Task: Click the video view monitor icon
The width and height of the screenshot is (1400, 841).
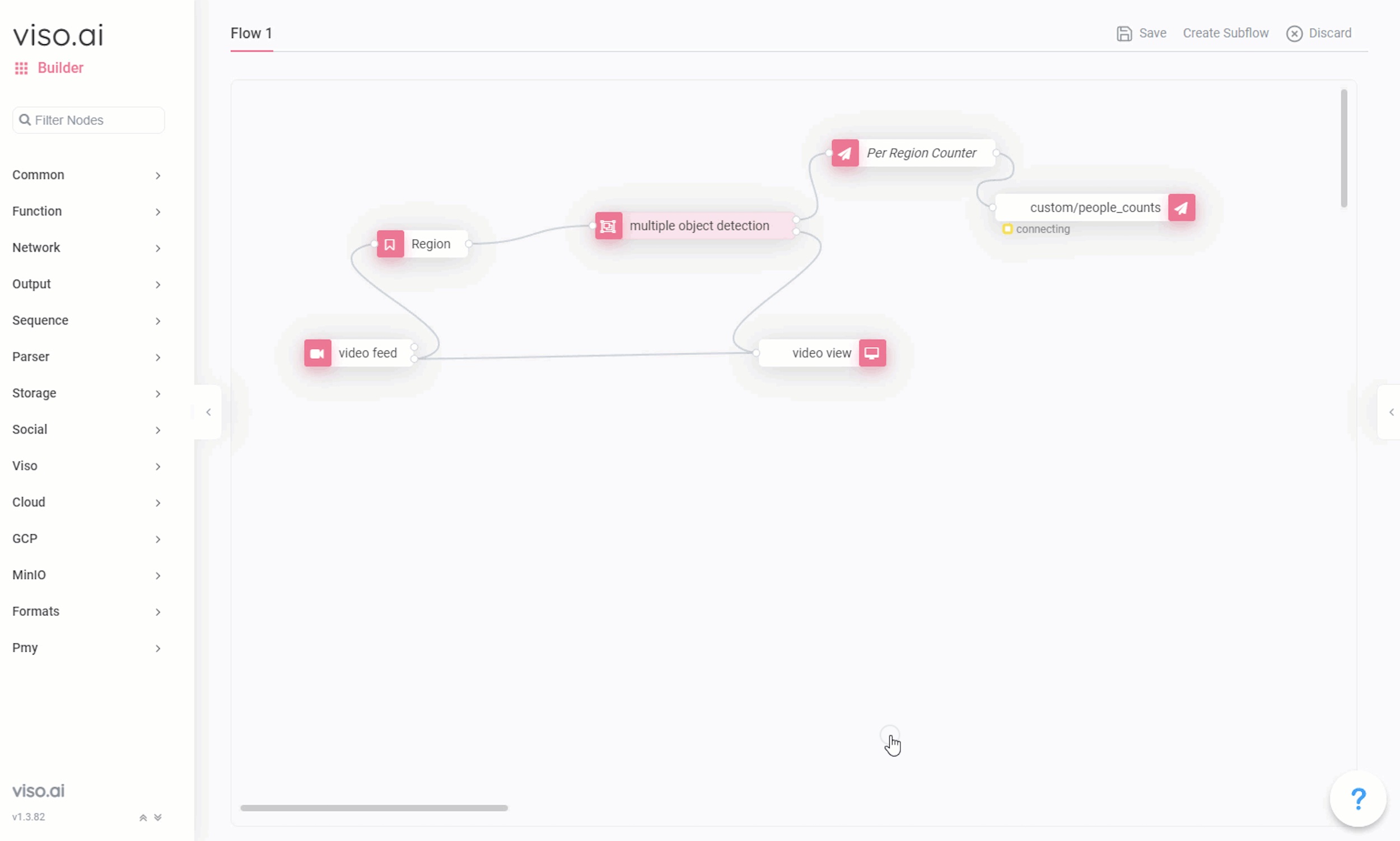Action: coord(872,353)
